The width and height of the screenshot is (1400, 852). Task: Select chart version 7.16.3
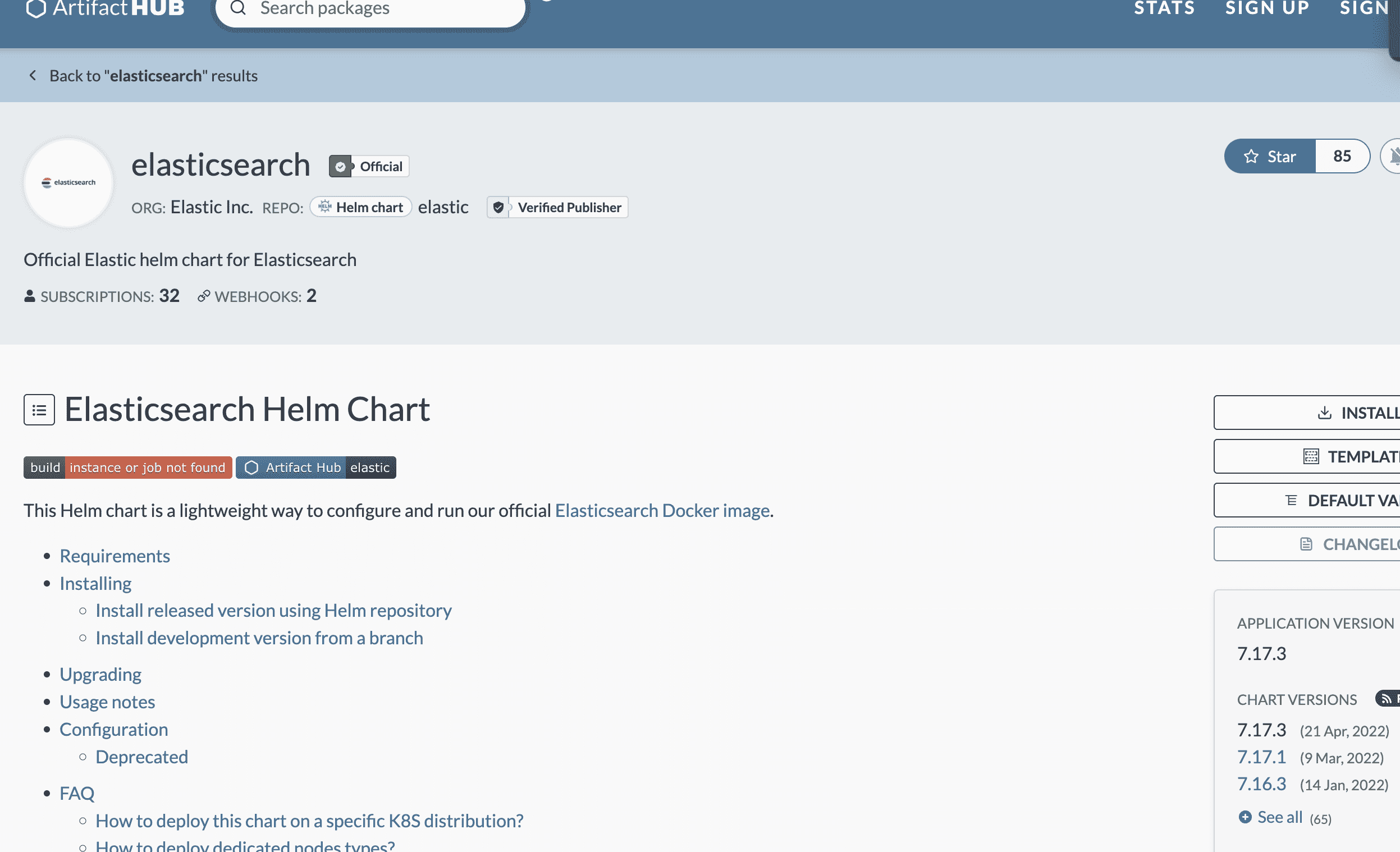click(x=1261, y=785)
